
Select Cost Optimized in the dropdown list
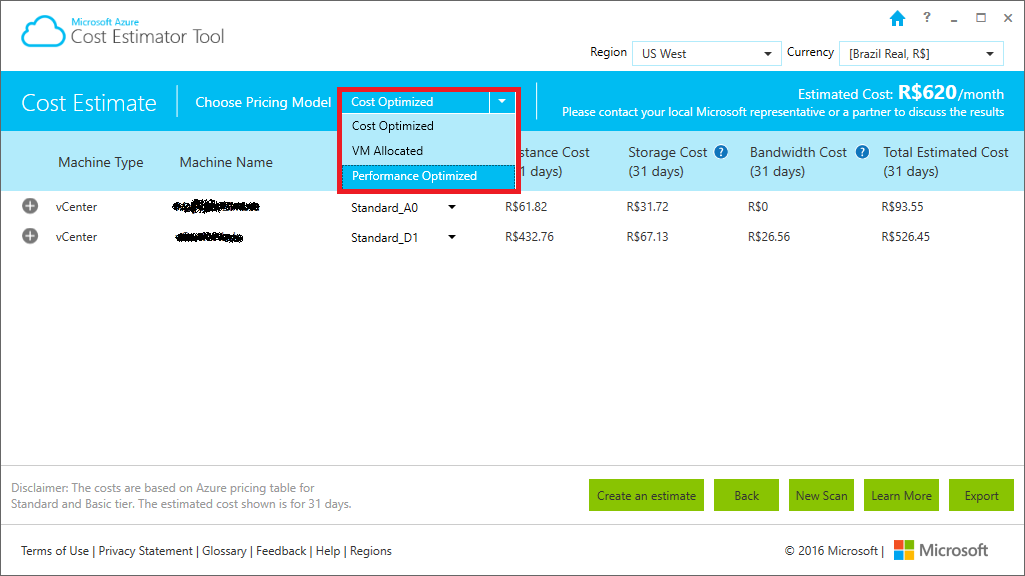coord(428,126)
